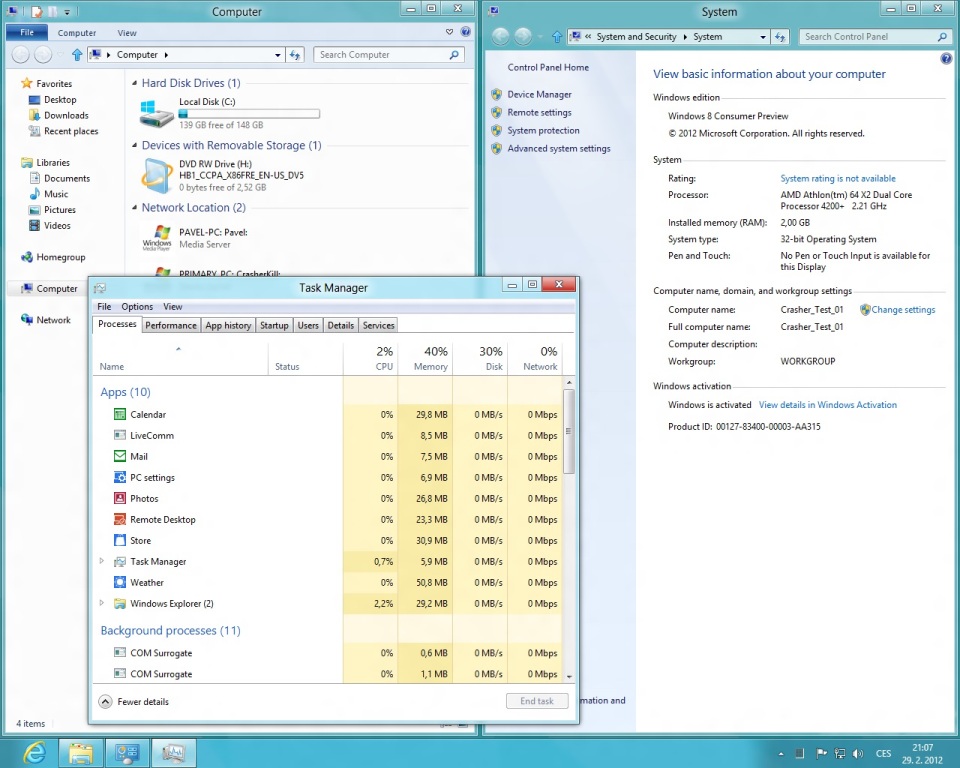The image size is (960, 768).
Task: Click Properties icon in Explorer quick access toolbar
Action: [37, 12]
